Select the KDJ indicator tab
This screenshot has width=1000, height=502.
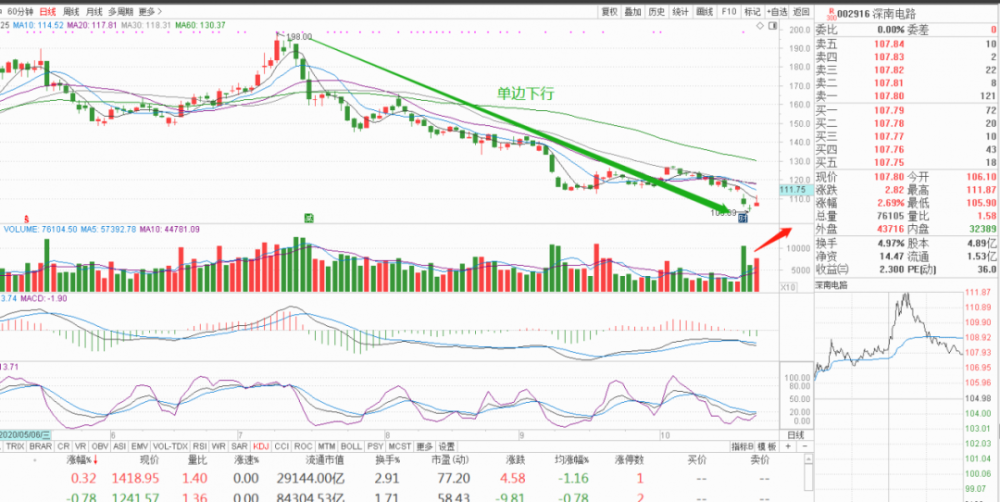coord(262,447)
